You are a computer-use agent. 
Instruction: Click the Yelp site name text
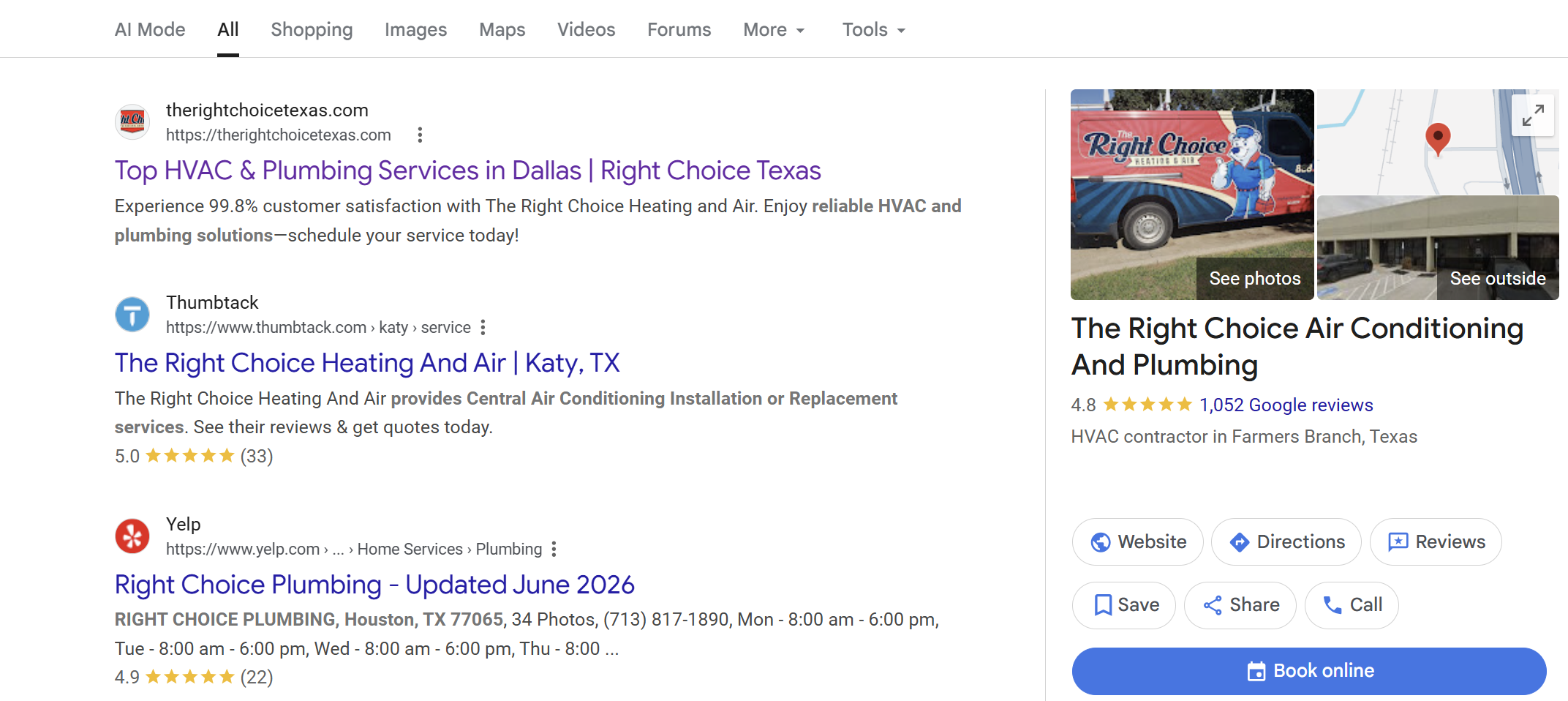click(x=183, y=525)
